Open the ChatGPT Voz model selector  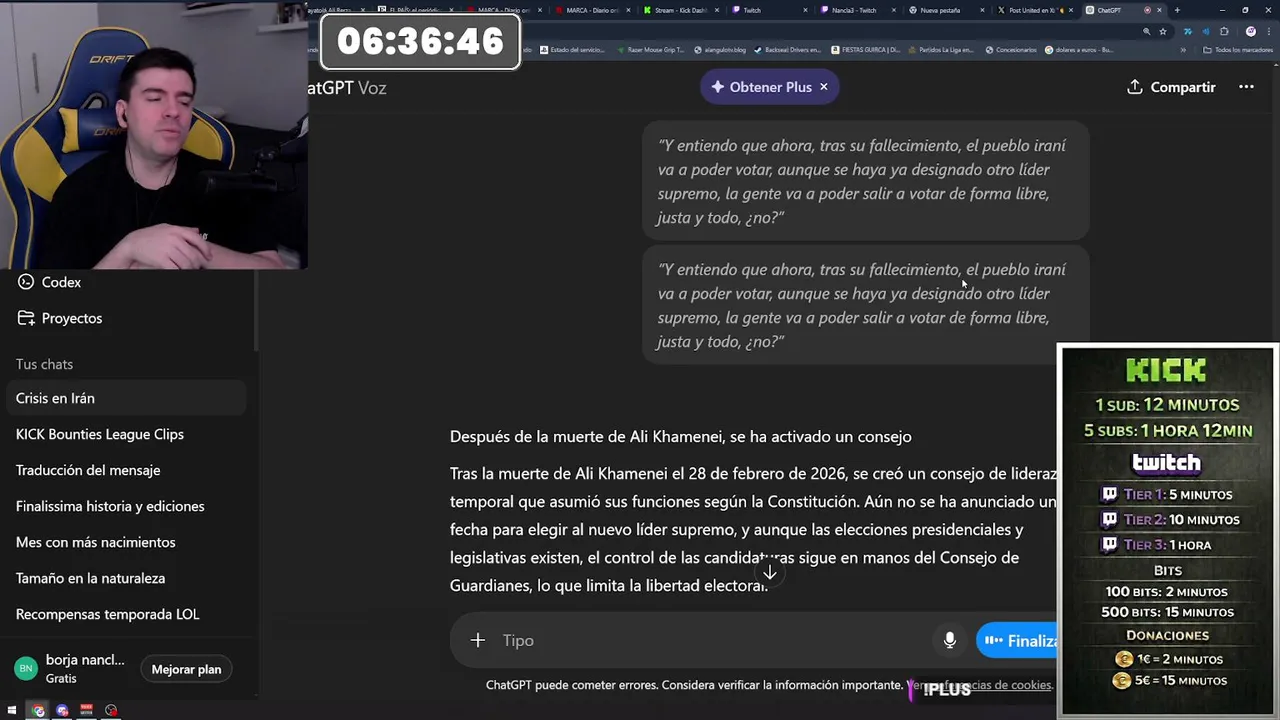pyautogui.click(x=347, y=87)
